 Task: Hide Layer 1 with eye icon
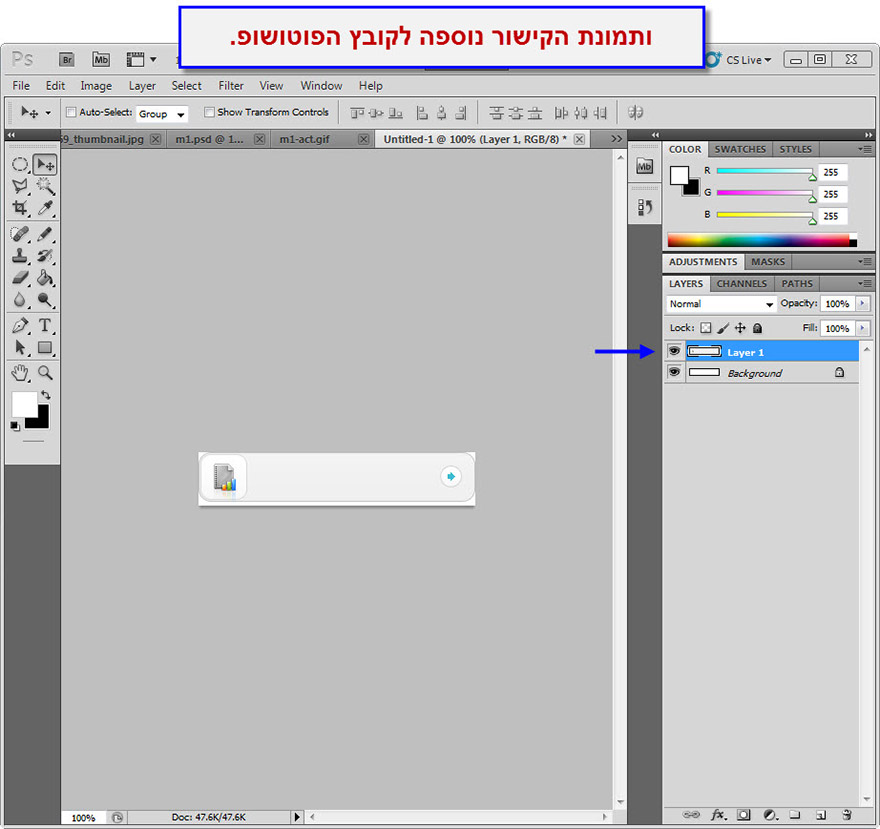(674, 351)
